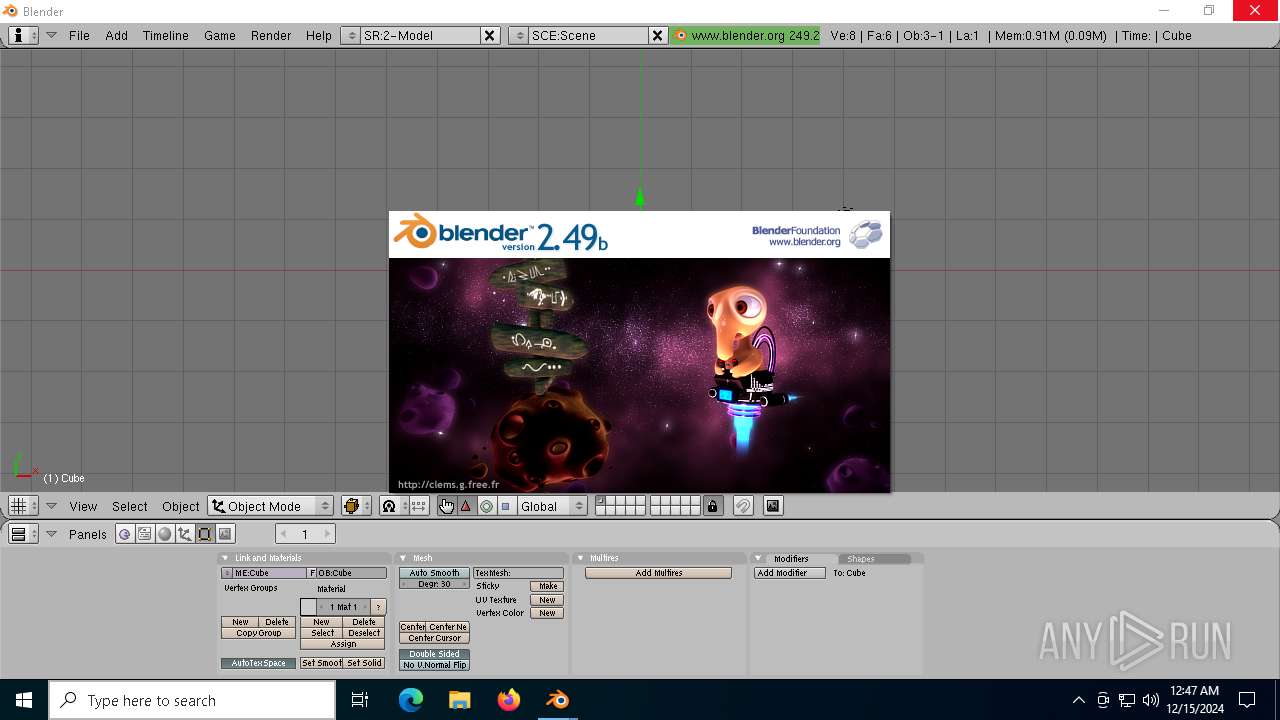This screenshot has height=720, width=1280.
Task: Click the question mark material button
Action: click(x=378, y=607)
